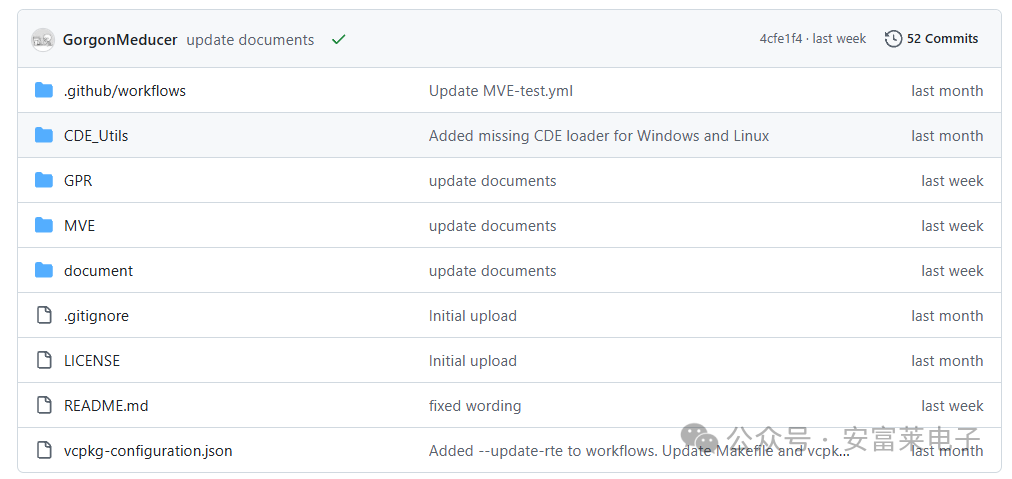
Task: Open 'Added --update-rte to workflows' commit message
Action: (639, 451)
